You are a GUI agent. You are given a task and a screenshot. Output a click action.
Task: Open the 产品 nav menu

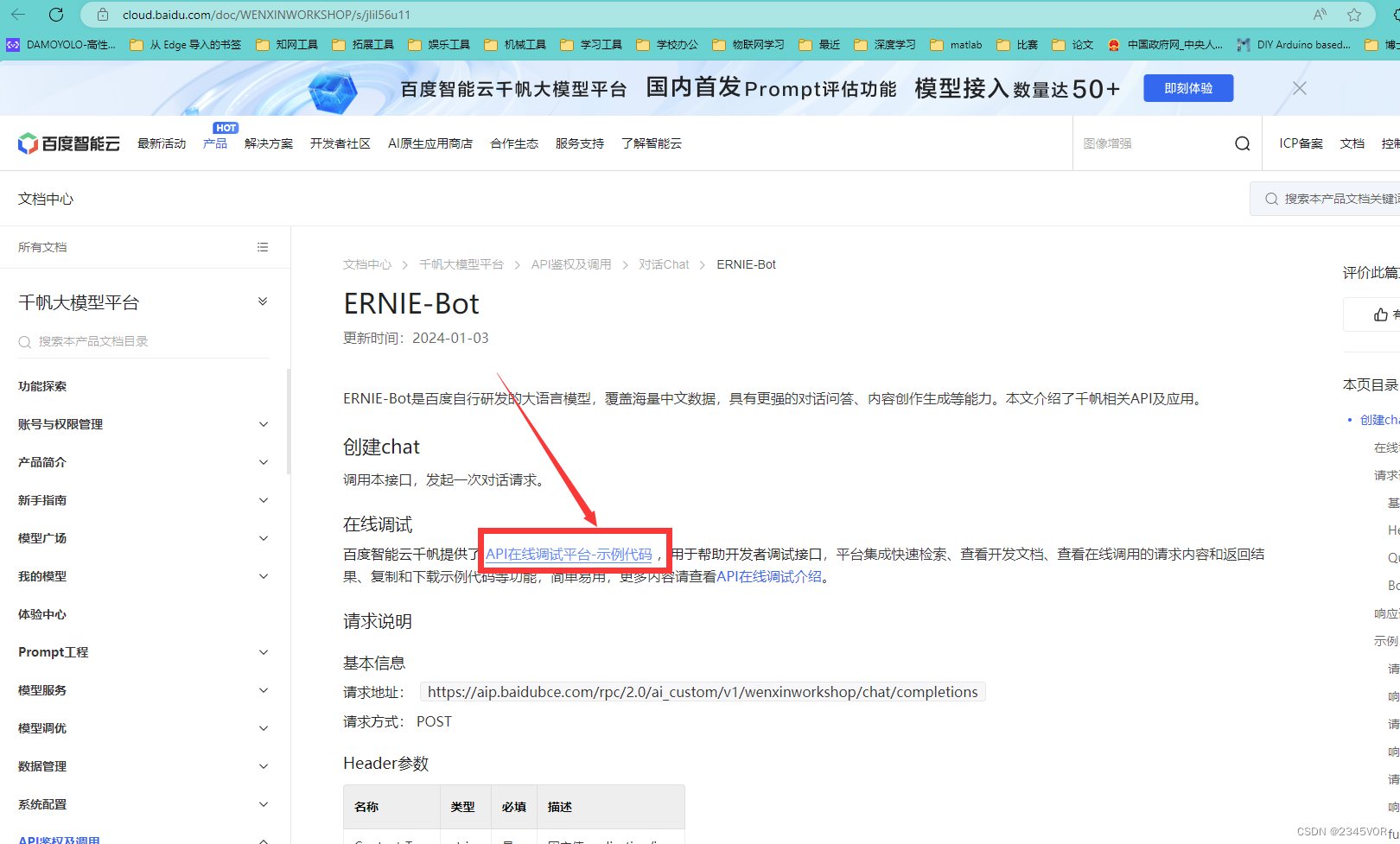pyautogui.click(x=215, y=143)
